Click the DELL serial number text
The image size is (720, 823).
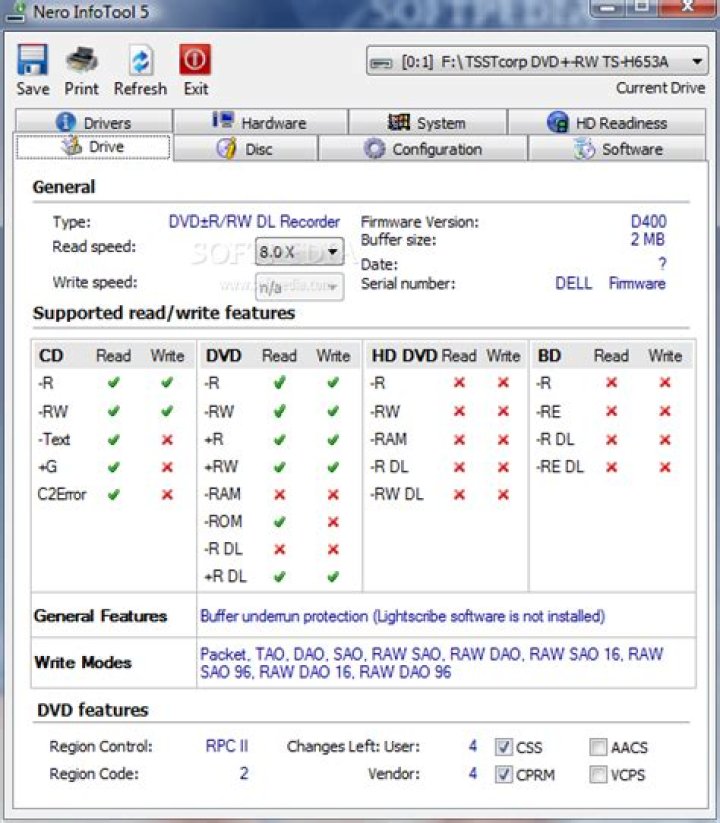click(x=574, y=283)
